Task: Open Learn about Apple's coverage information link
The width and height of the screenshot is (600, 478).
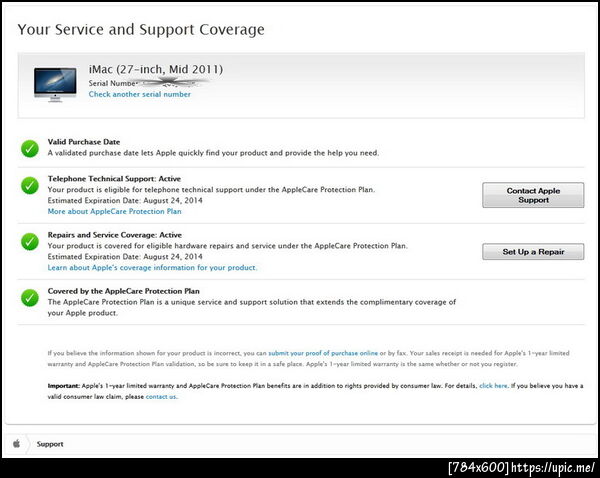Action: (152, 268)
